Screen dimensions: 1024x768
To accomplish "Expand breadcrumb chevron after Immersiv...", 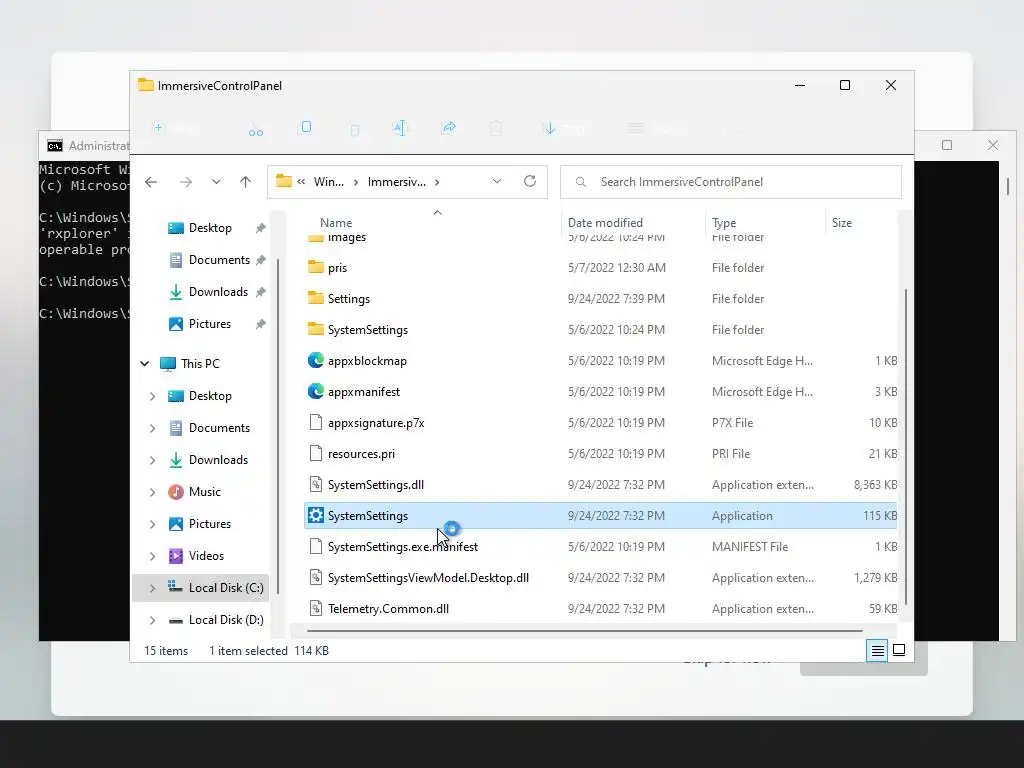I will 437,182.
